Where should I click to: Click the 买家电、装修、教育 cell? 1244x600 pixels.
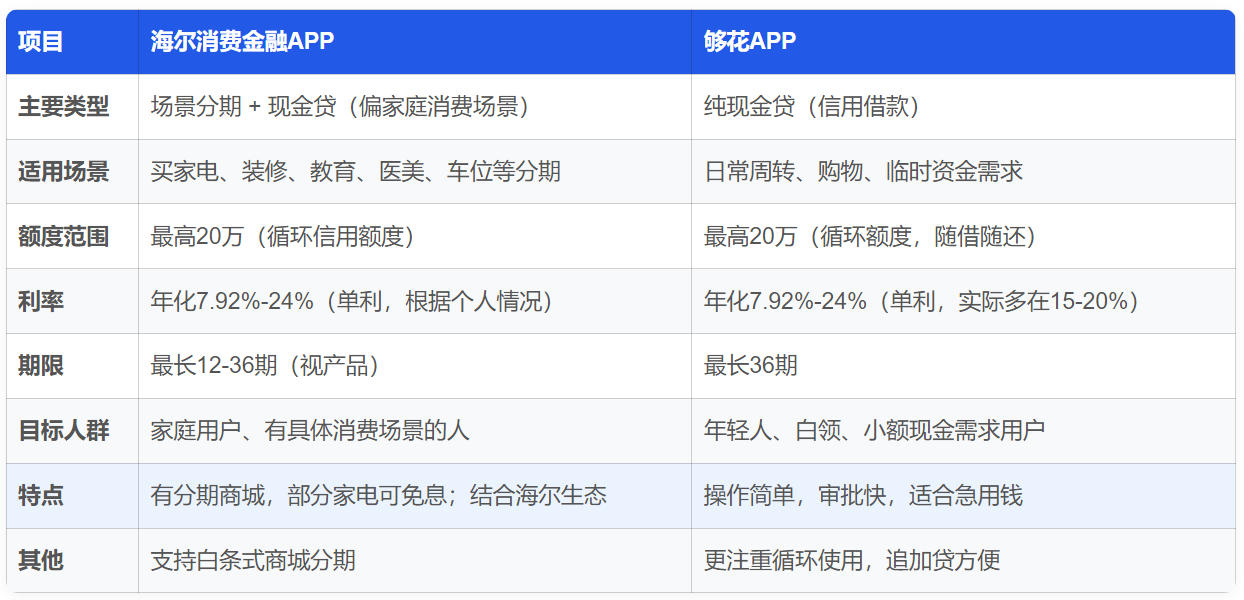coord(355,172)
